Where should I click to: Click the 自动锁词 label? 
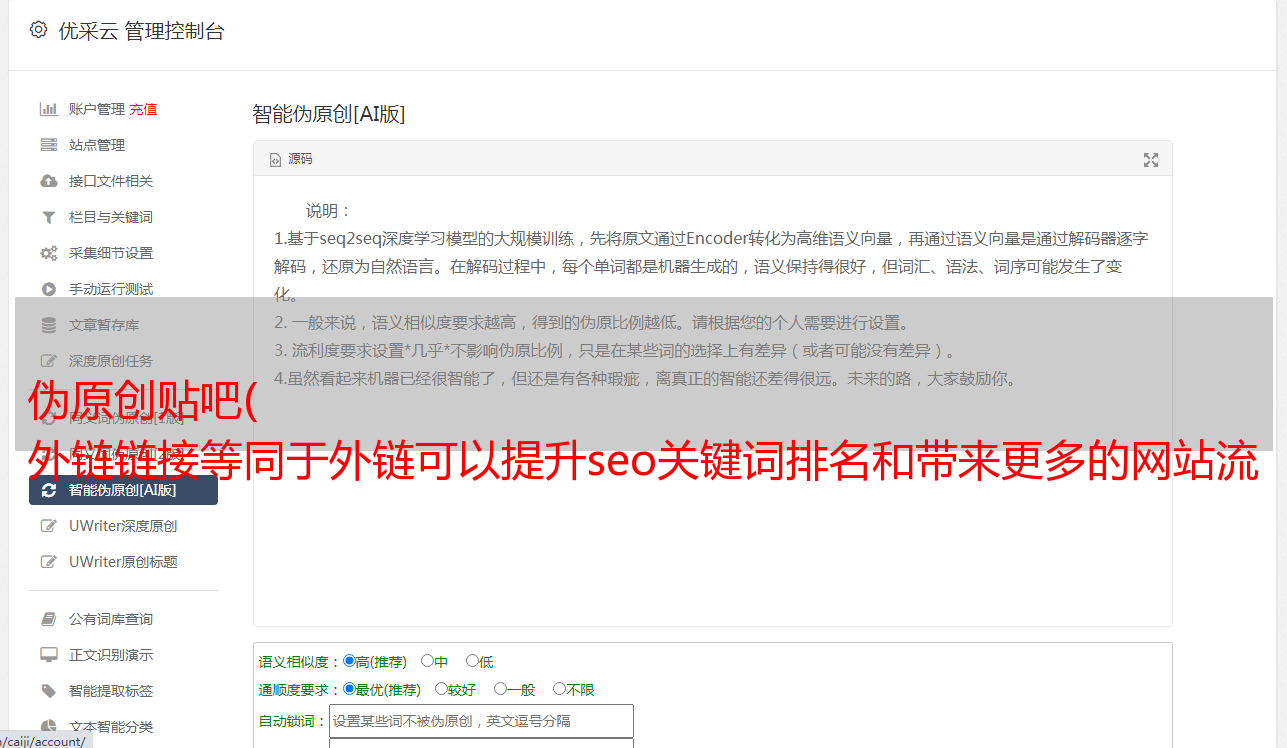tap(293, 721)
